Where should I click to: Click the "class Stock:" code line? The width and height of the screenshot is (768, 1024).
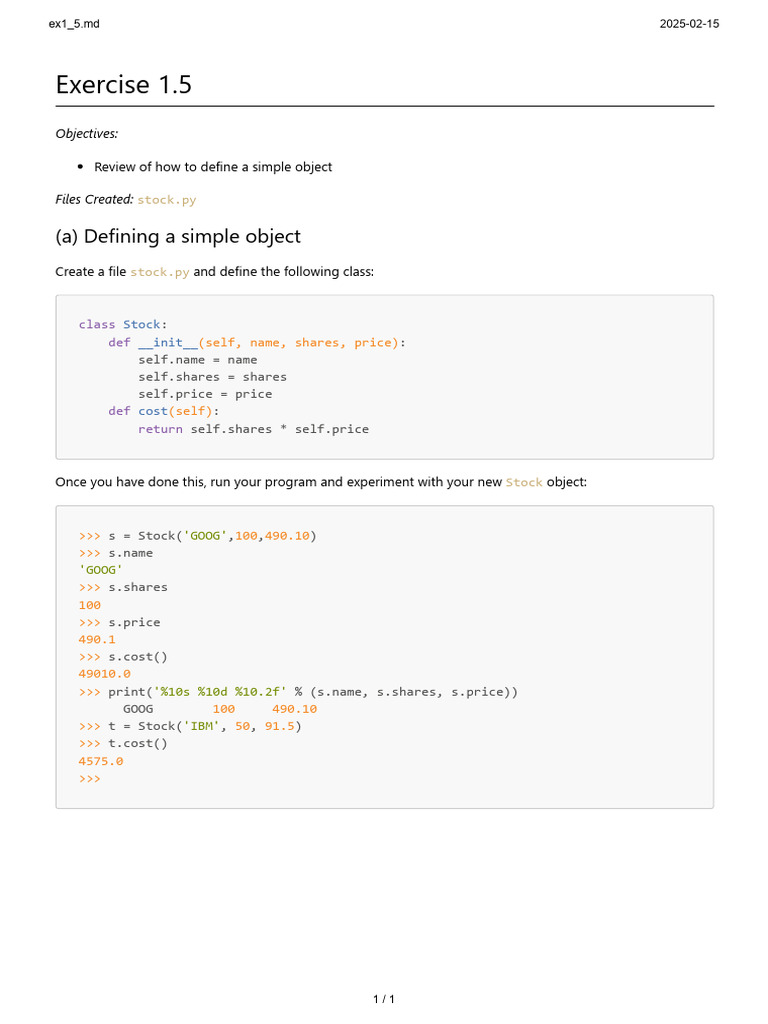tap(123, 324)
